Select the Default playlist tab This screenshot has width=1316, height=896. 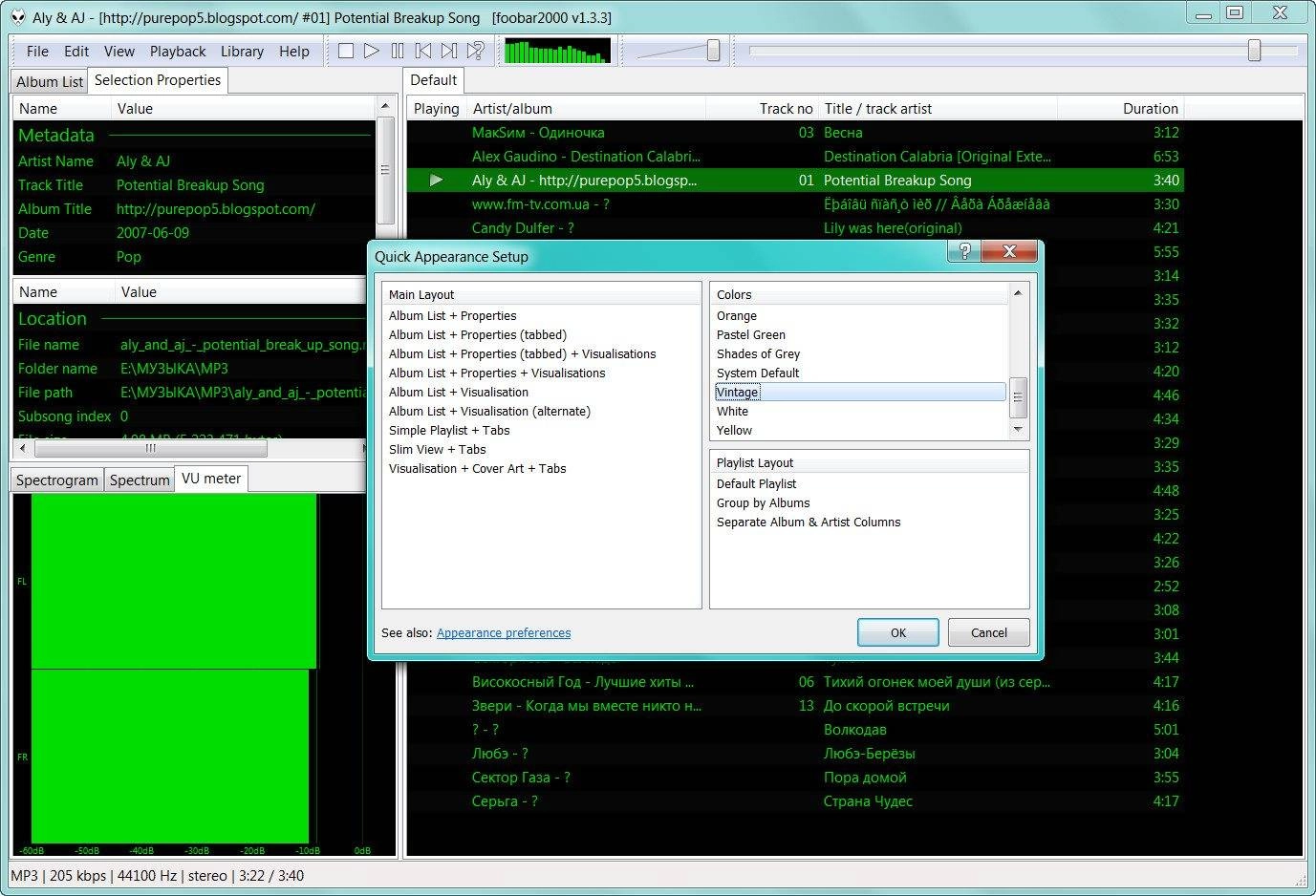(x=434, y=80)
